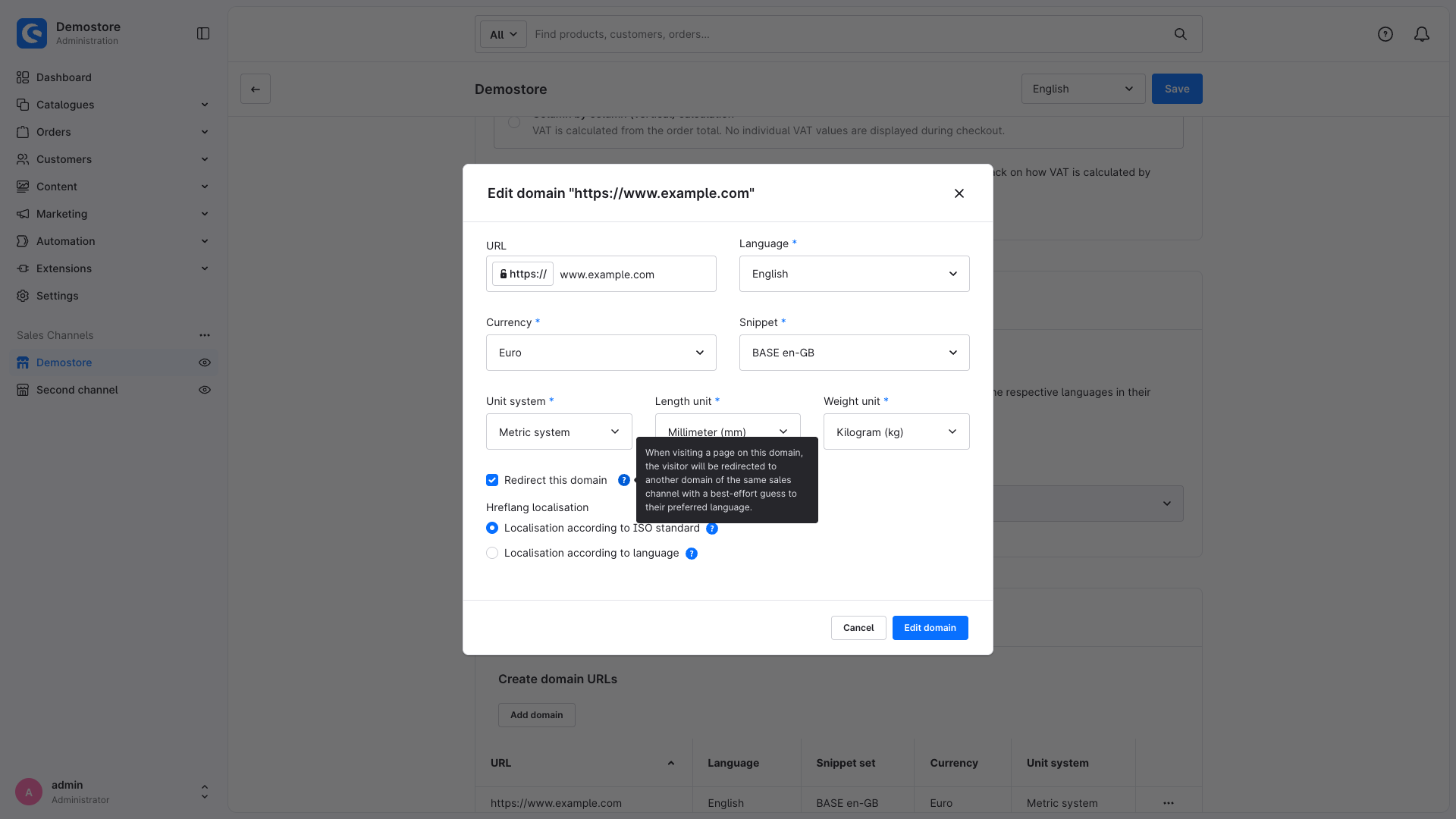Open the Snippet dropdown showing BASE en-GB
The width and height of the screenshot is (1456, 819).
pyautogui.click(x=855, y=353)
